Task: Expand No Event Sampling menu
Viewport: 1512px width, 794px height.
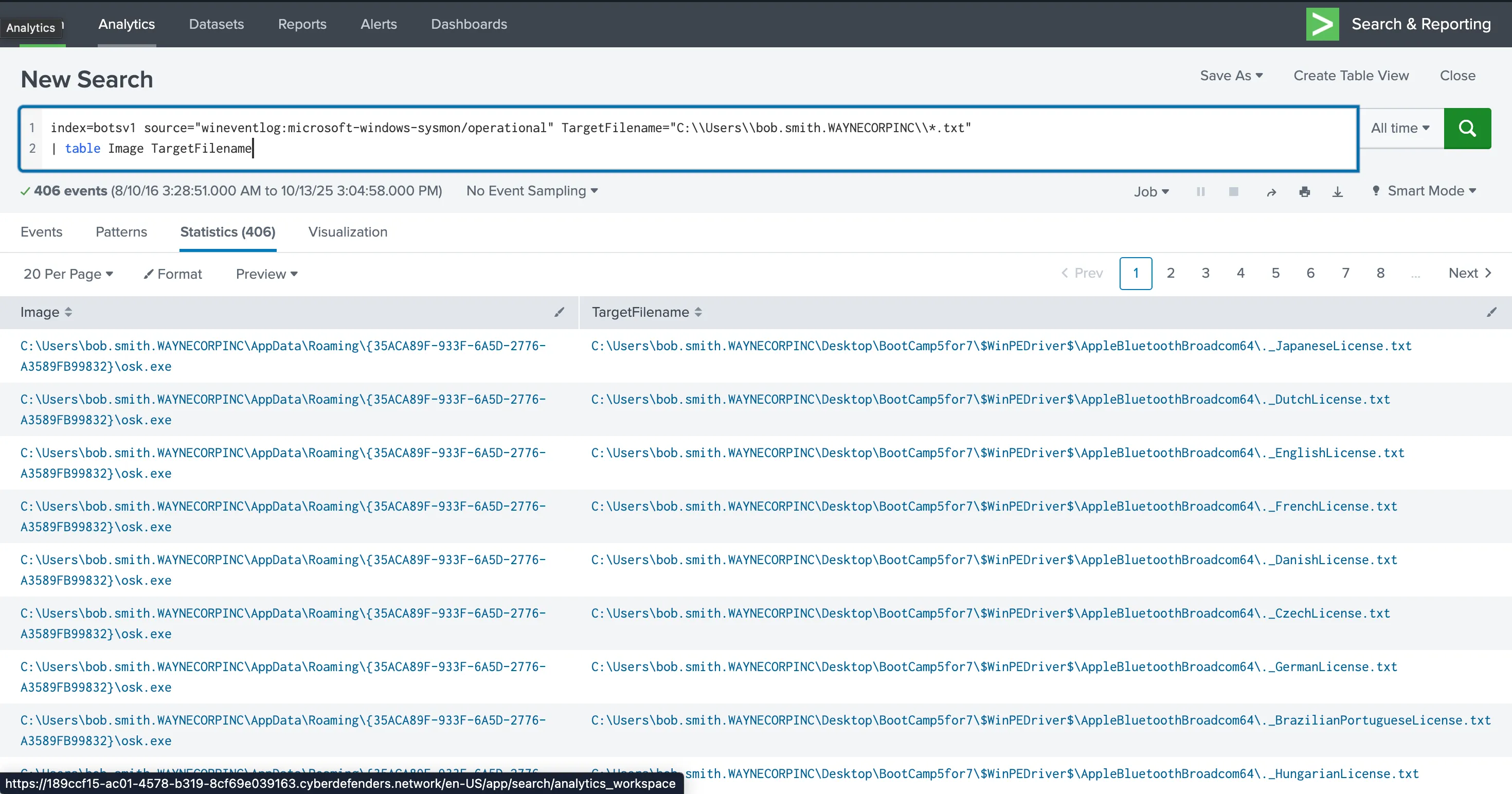Action: (x=532, y=191)
